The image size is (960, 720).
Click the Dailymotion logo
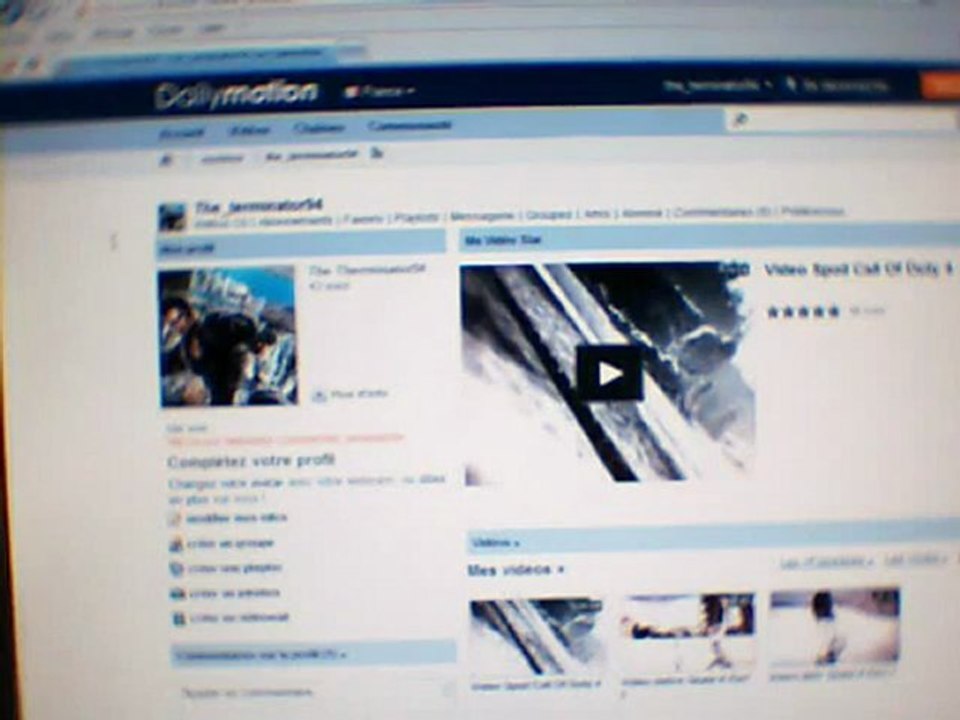[x=236, y=95]
